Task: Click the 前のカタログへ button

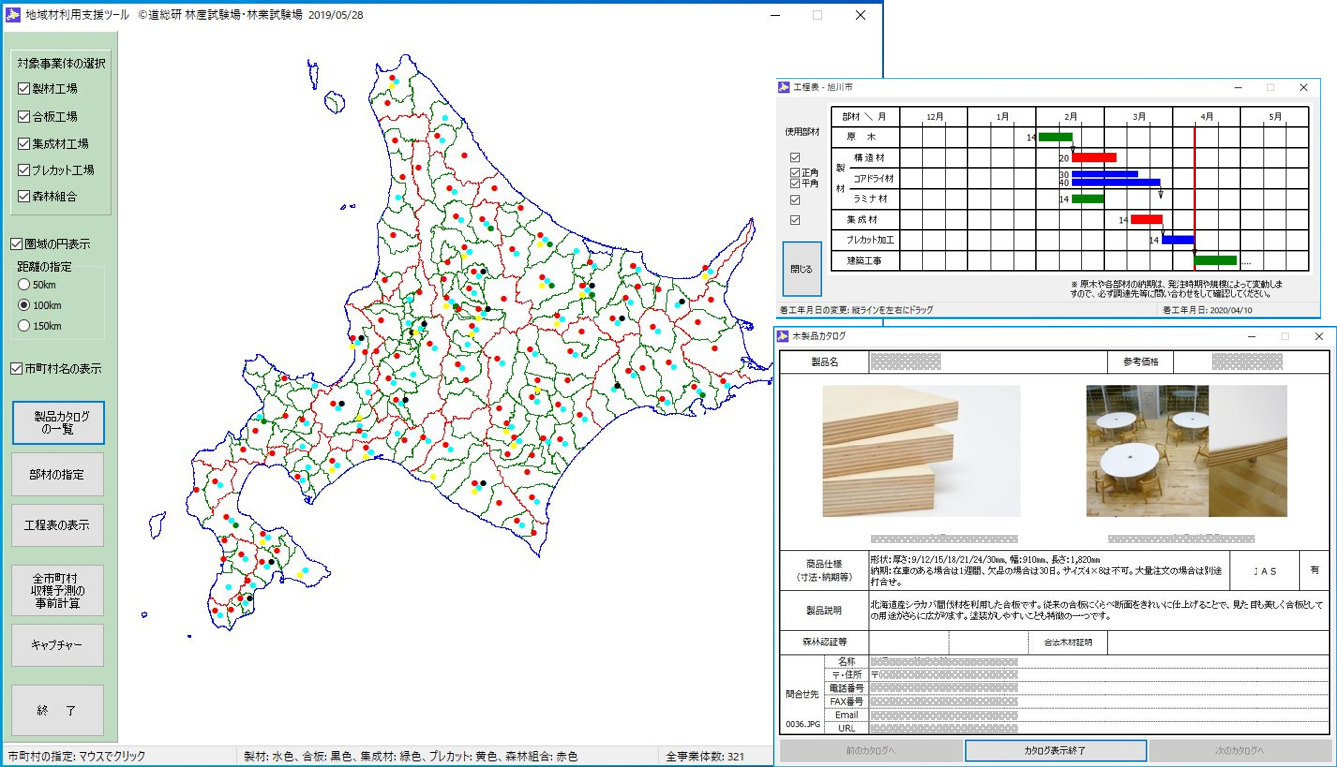Action: pos(871,751)
